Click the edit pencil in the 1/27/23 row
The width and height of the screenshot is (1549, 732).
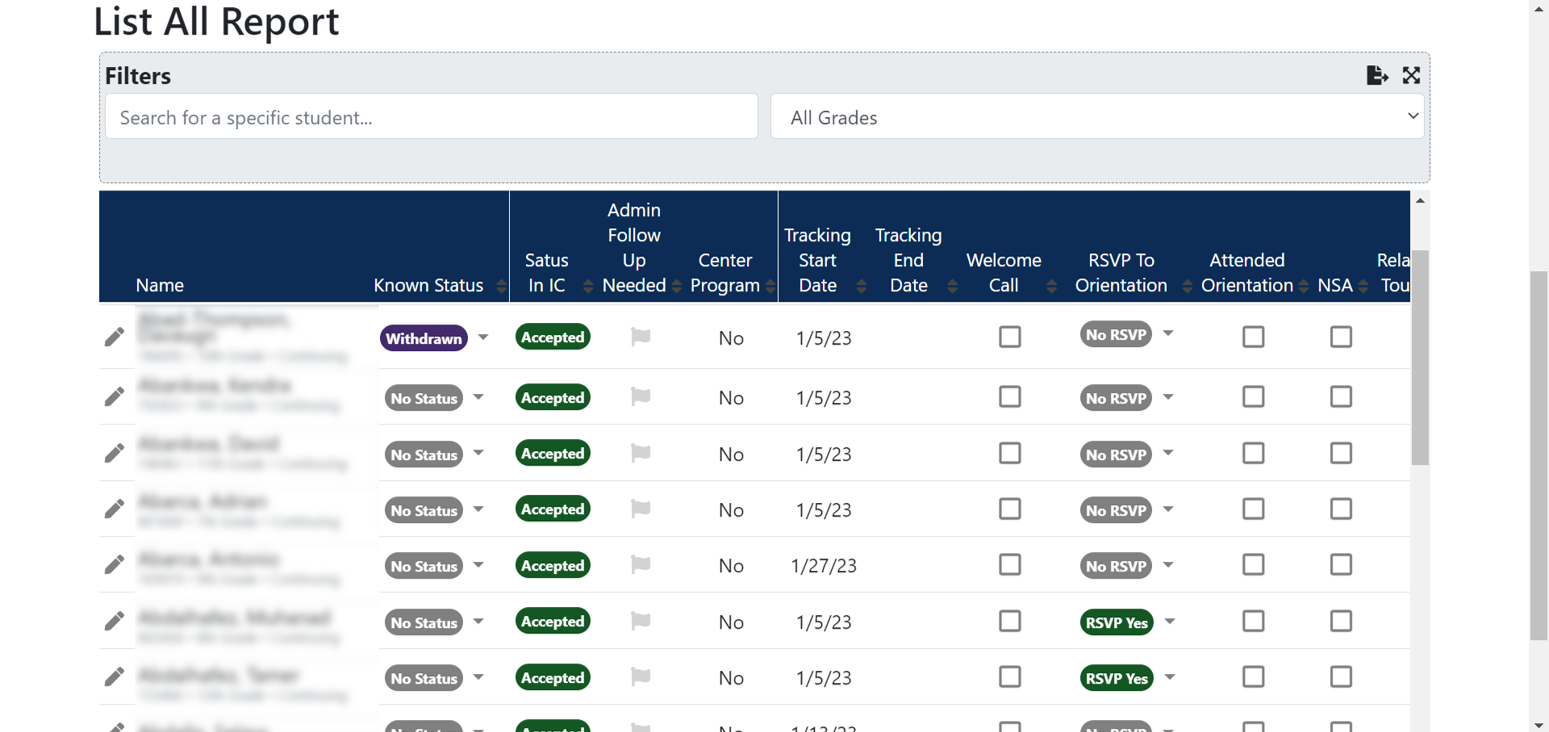115,565
